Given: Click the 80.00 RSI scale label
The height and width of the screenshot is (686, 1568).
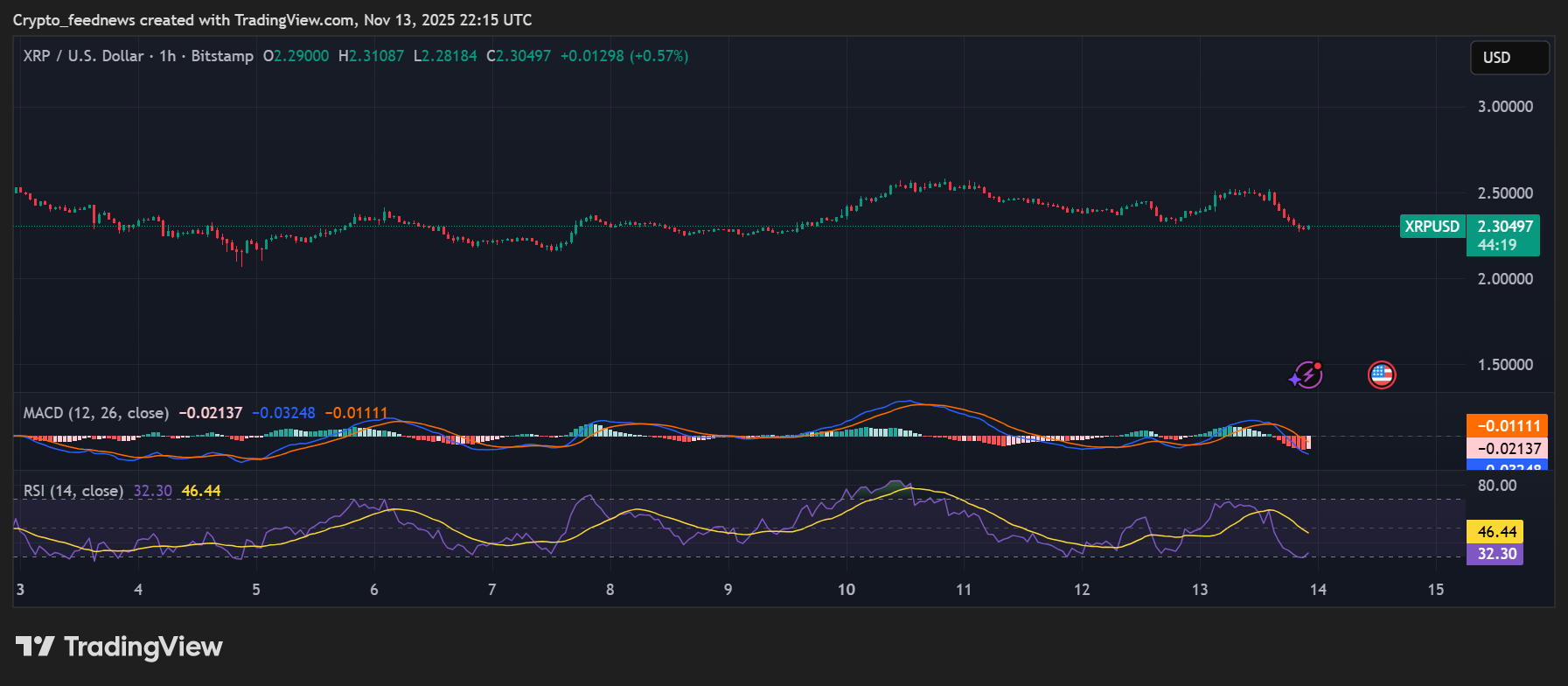Looking at the screenshot, I should point(1496,486).
